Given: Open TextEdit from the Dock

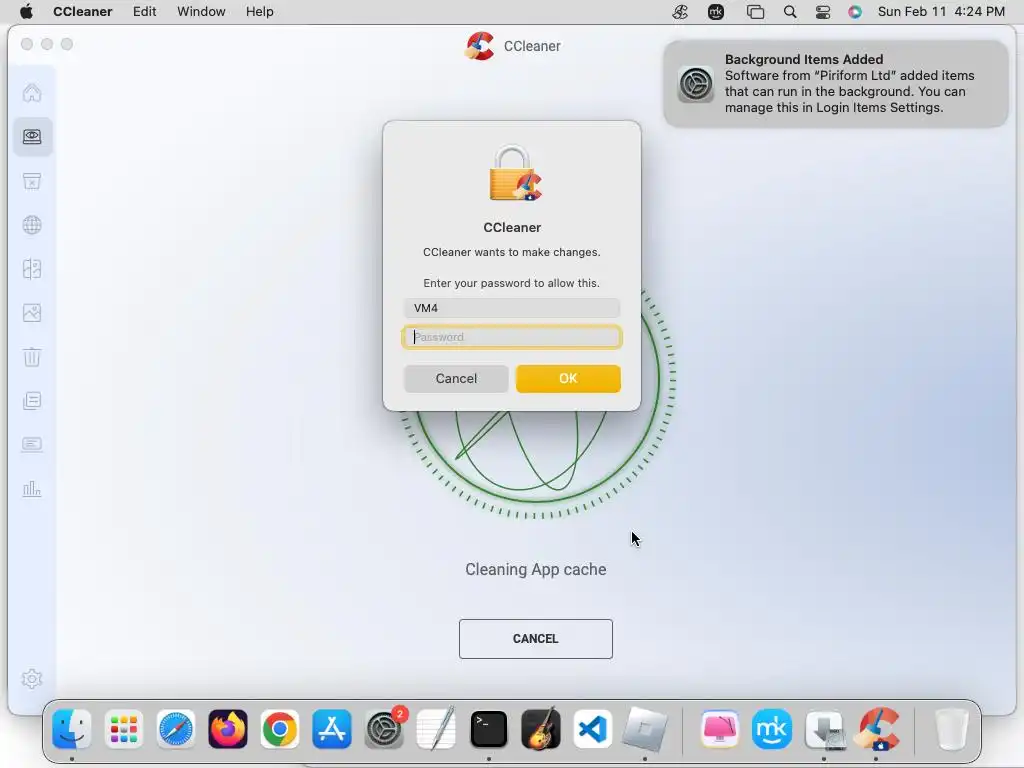Looking at the screenshot, I should coord(436,729).
